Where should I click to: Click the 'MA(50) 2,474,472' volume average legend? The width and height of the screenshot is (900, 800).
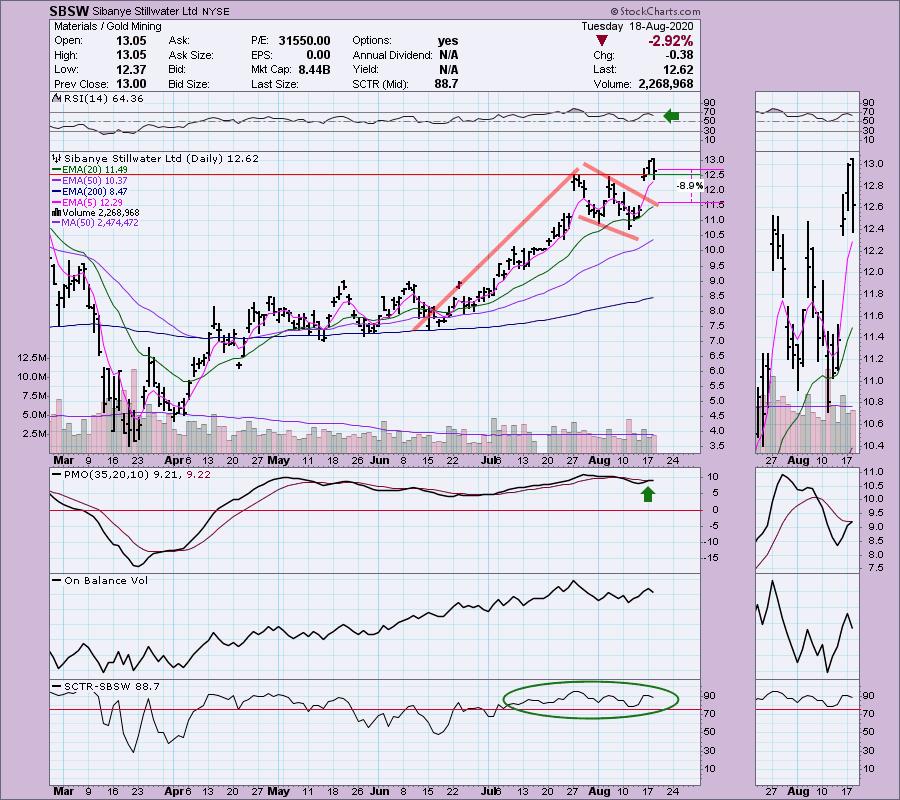pyautogui.click(x=100, y=223)
